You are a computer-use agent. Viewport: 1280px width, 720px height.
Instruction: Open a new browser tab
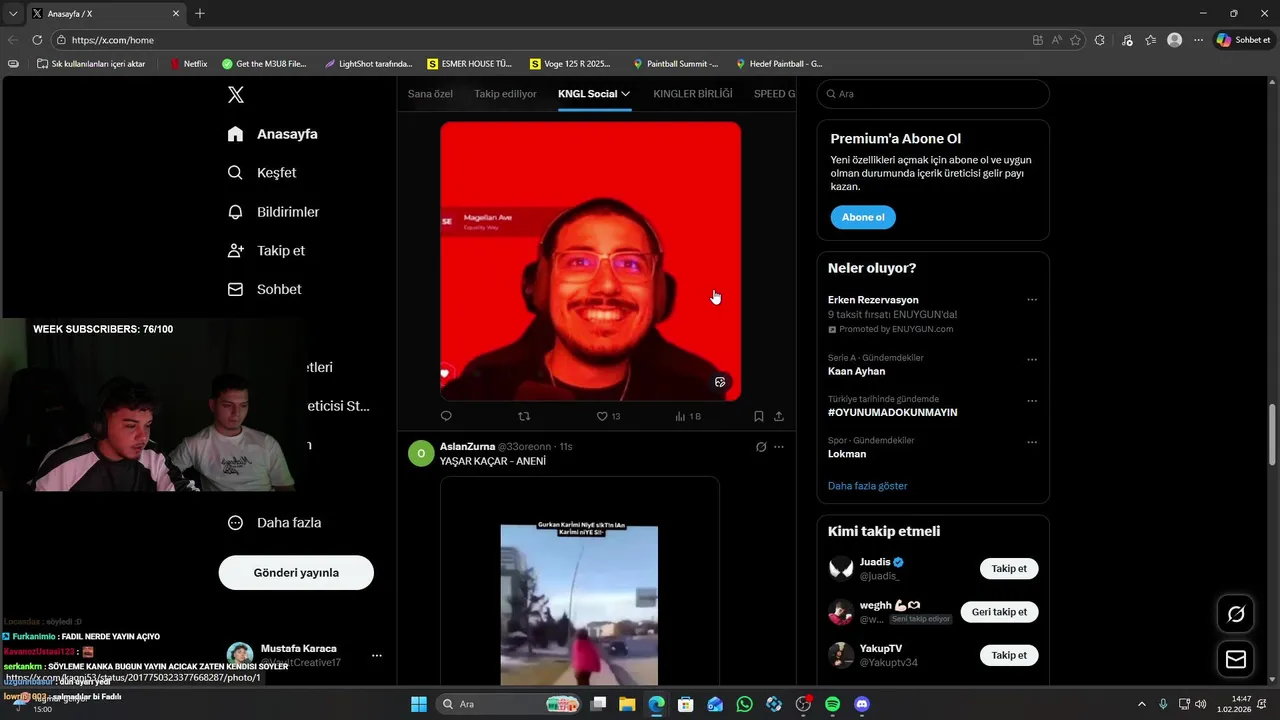[200, 14]
